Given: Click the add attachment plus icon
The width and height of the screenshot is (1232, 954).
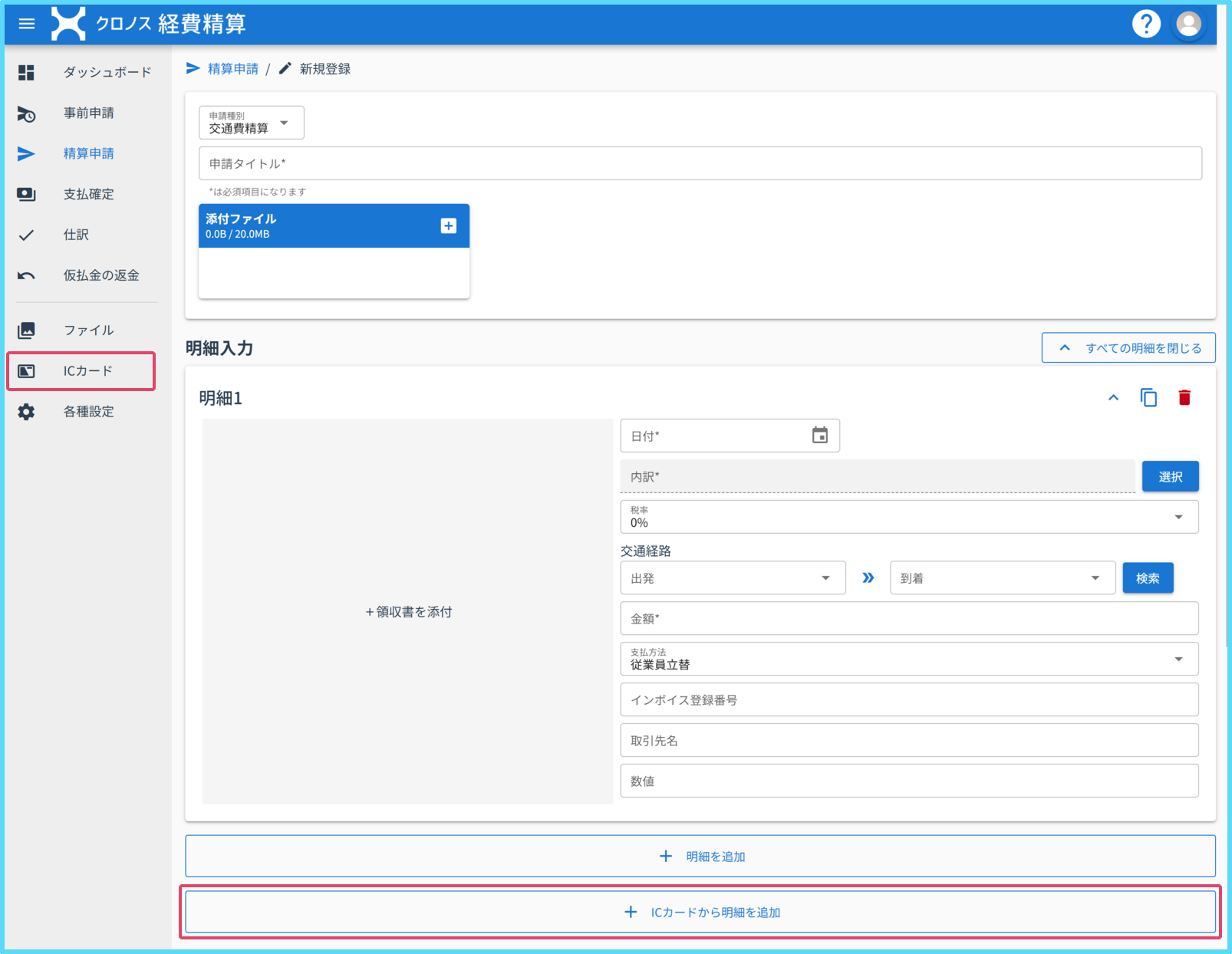Looking at the screenshot, I should click(x=449, y=225).
